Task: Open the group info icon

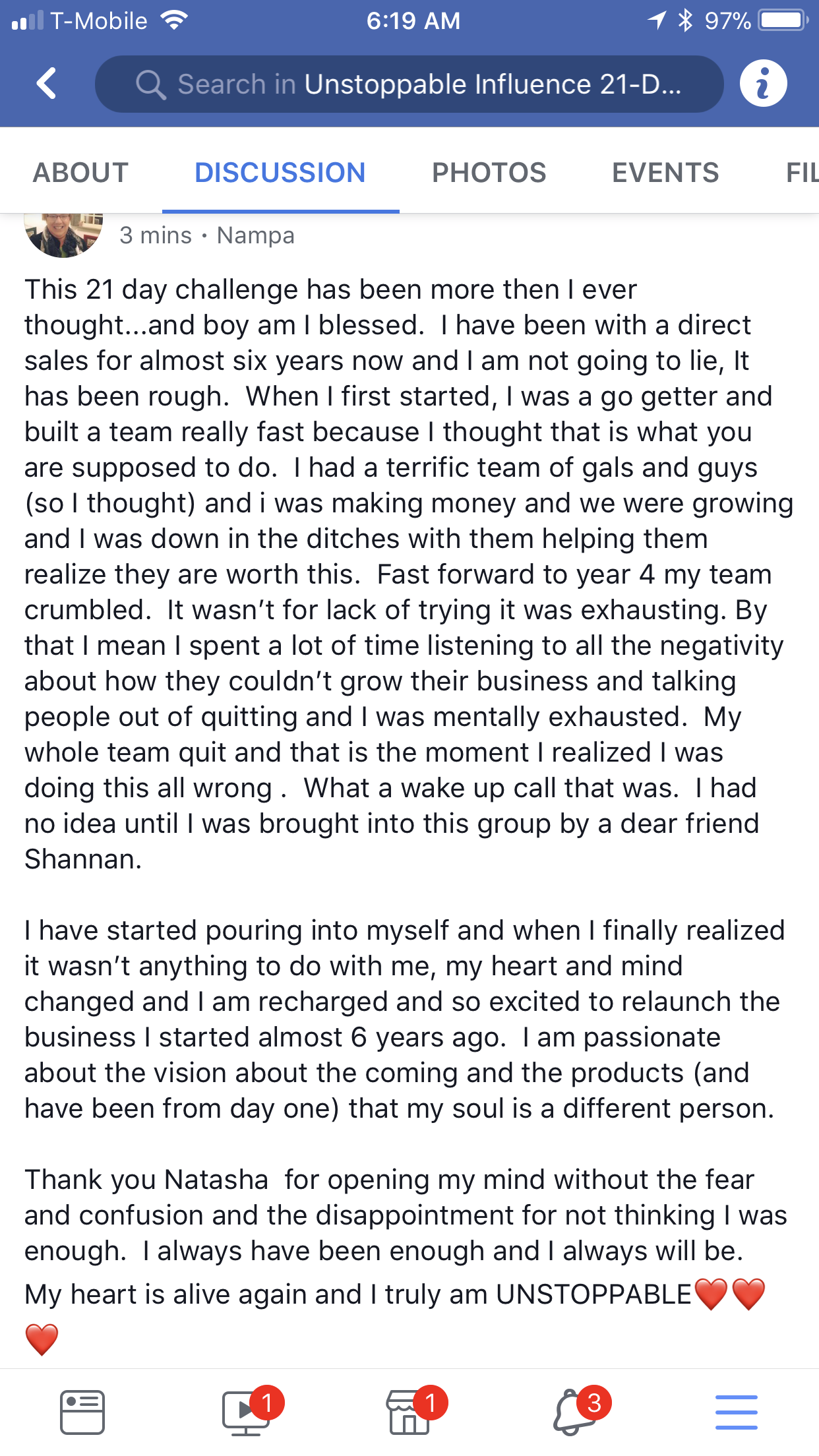Action: (x=763, y=84)
